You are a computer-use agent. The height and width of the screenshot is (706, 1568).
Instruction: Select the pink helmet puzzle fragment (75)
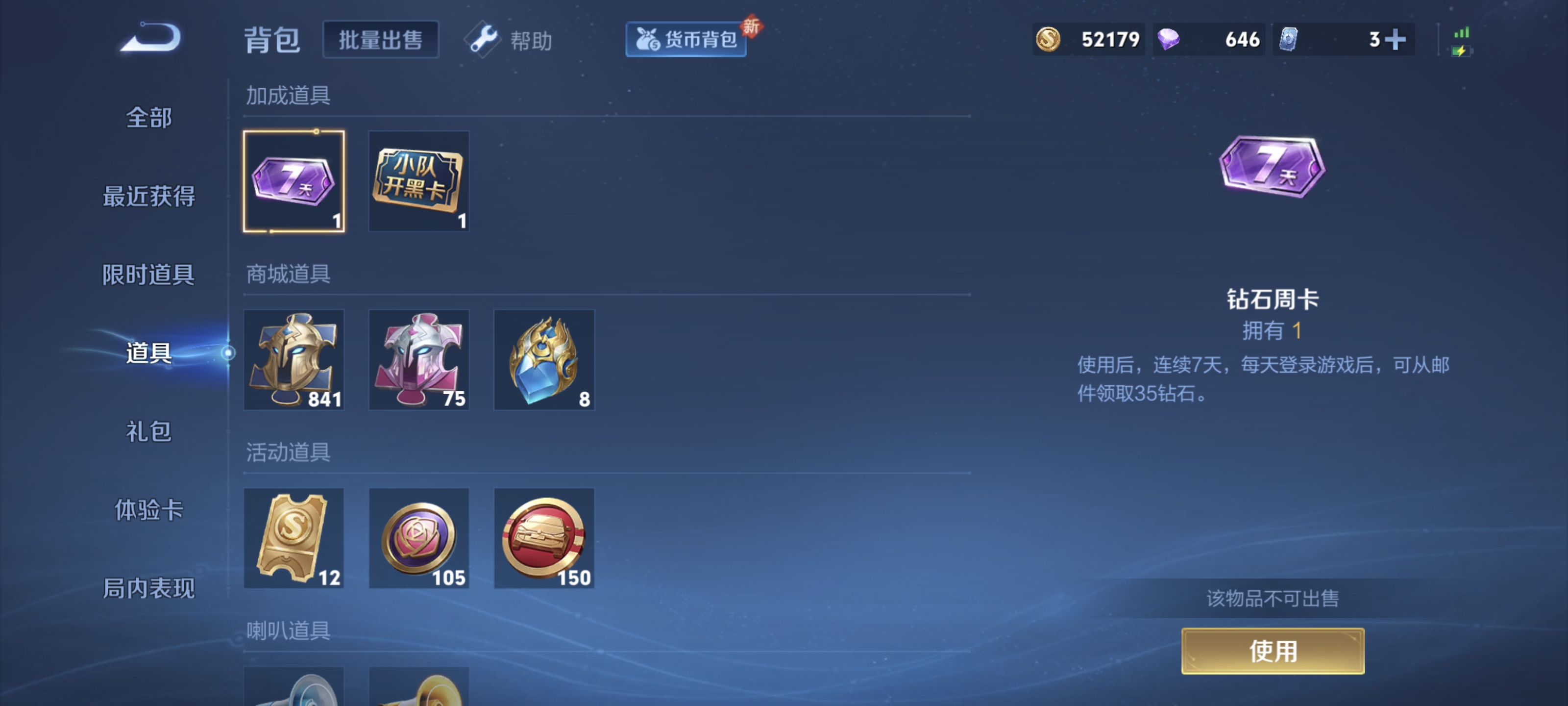click(419, 359)
